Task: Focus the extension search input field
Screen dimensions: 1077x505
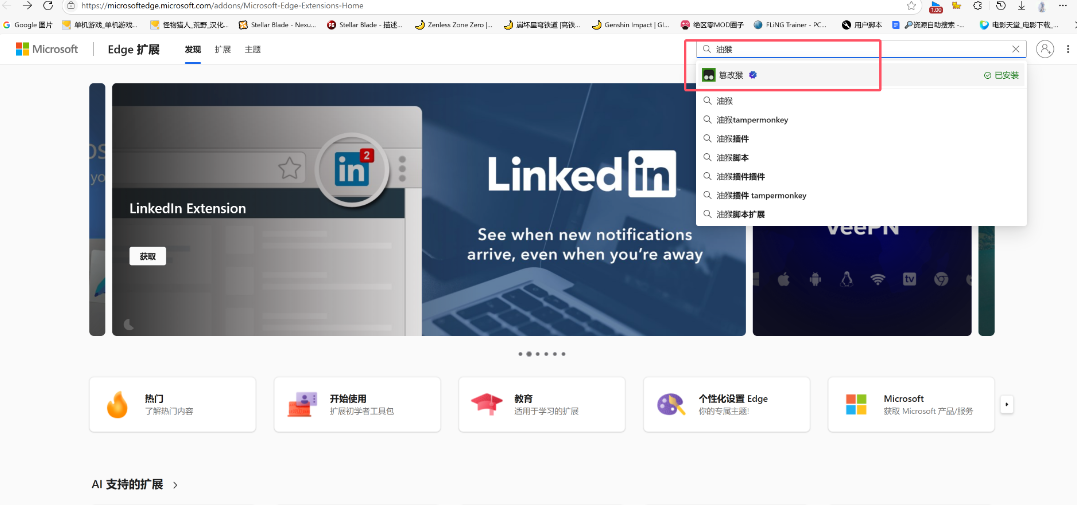Action: tap(861, 49)
